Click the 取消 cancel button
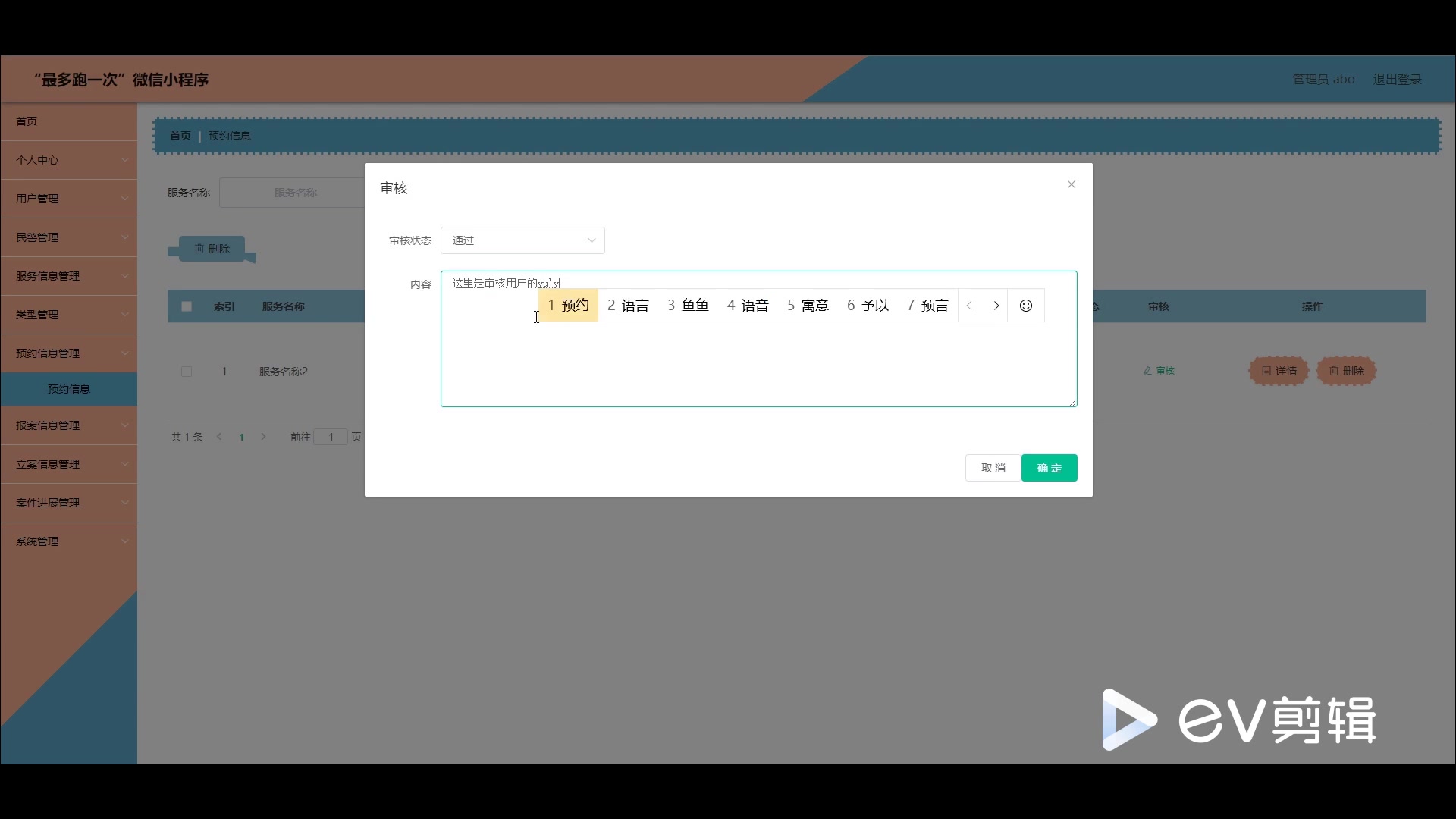This screenshot has height=819, width=1456. point(993,468)
